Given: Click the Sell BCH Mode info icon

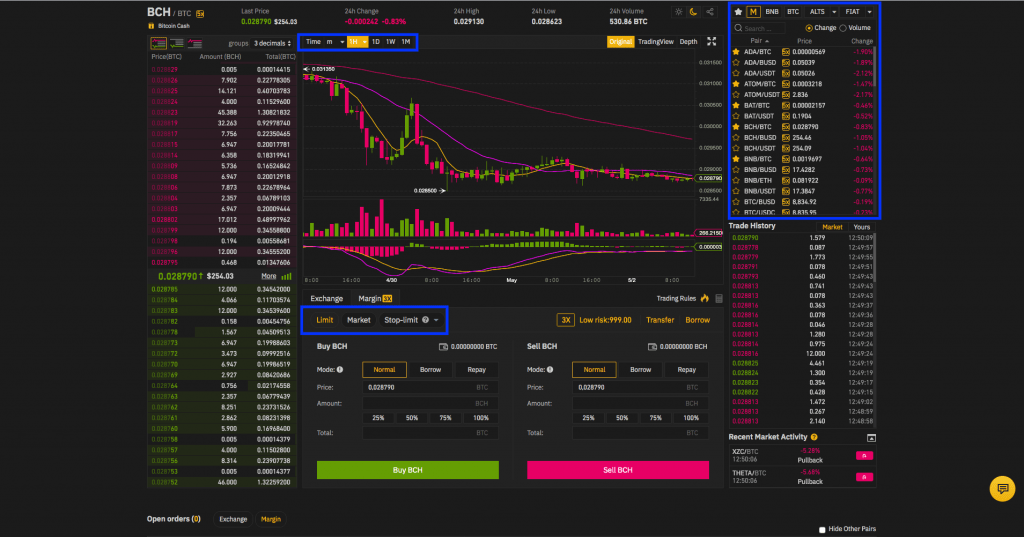Looking at the screenshot, I should (x=550, y=370).
